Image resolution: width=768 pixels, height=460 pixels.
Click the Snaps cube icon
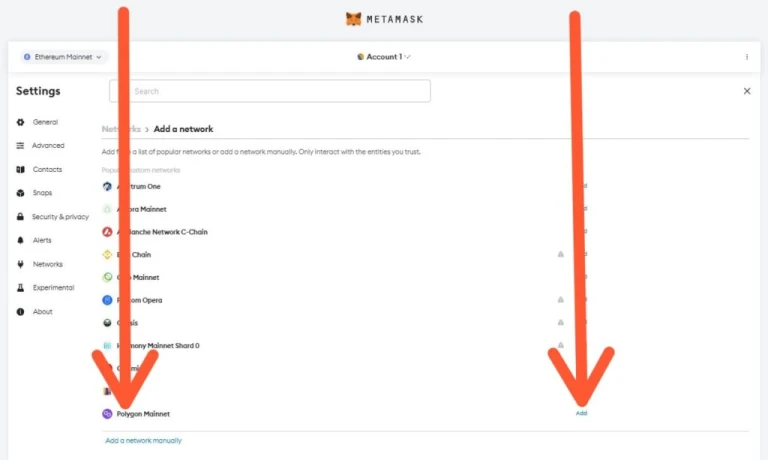(x=20, y=193)
